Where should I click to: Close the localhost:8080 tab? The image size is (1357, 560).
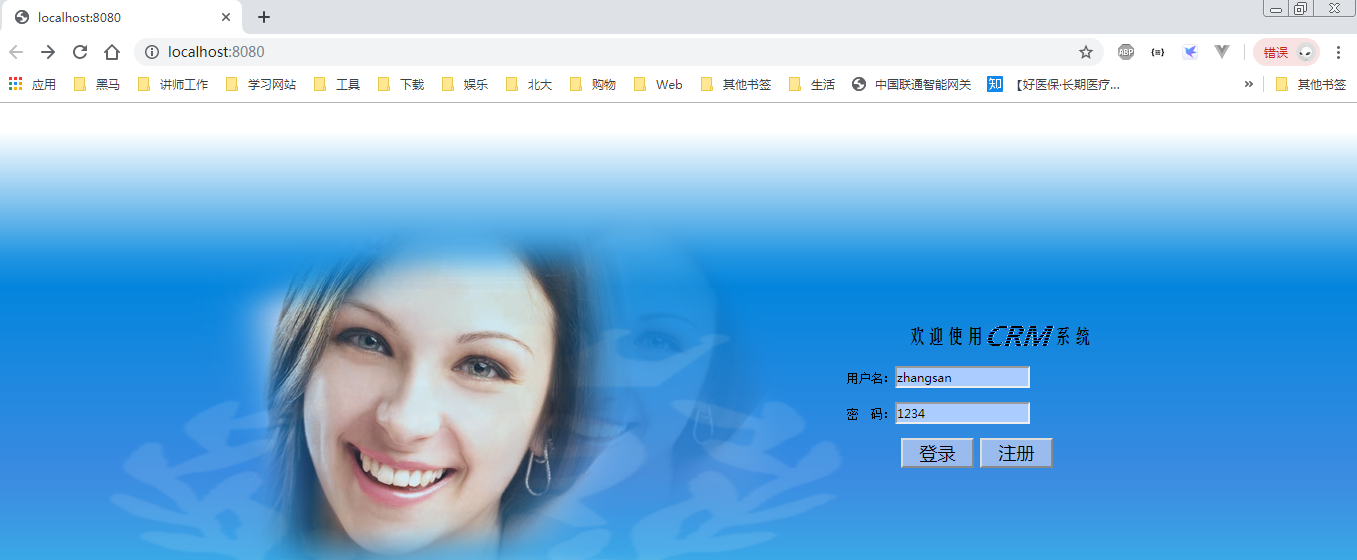point(226,17)
